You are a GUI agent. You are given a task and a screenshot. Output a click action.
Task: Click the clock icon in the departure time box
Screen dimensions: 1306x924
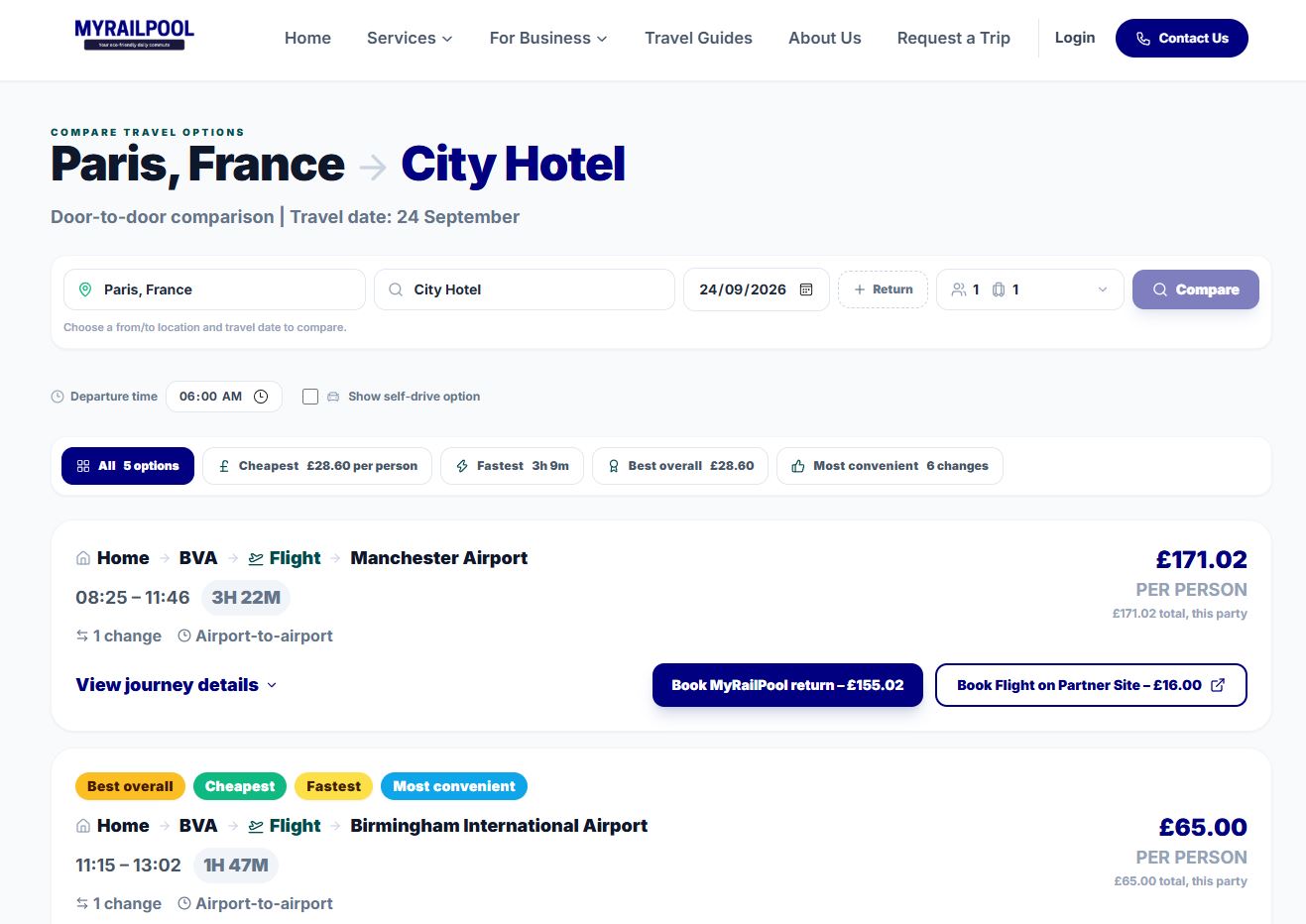[261, 397]
